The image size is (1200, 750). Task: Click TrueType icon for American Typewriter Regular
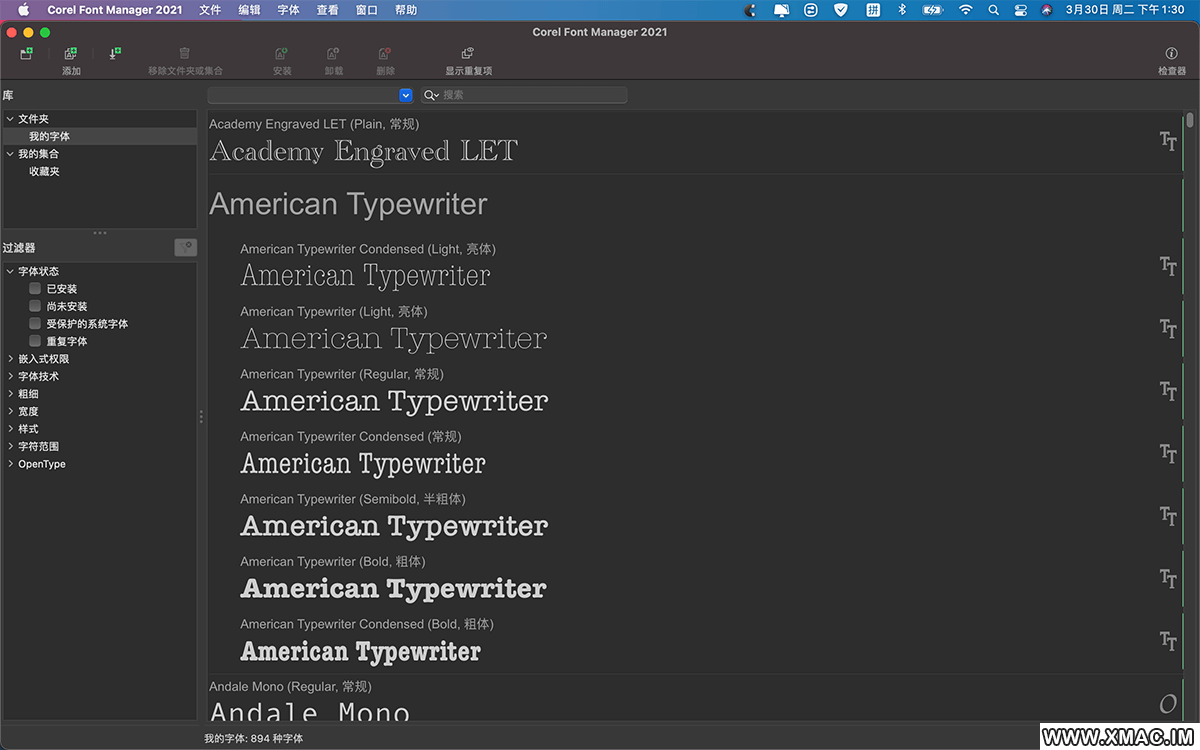pyautogui.click(x=1167, y=391)
